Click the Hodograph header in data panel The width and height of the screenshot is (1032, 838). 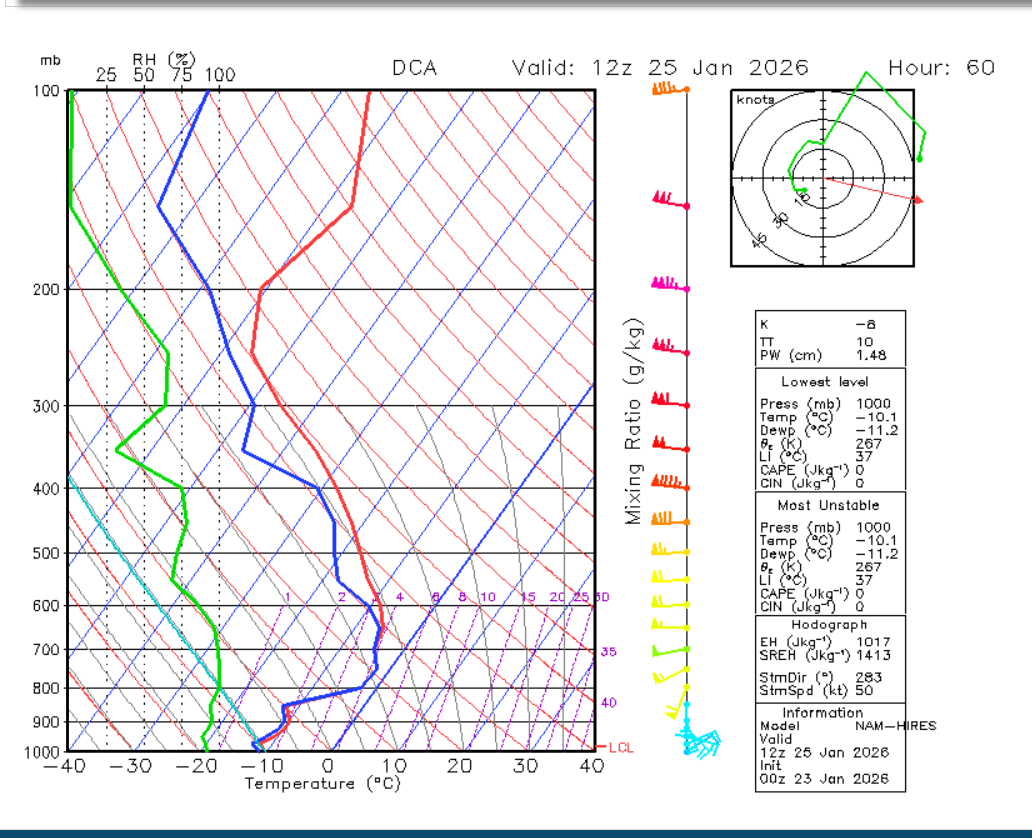[828, 624]
